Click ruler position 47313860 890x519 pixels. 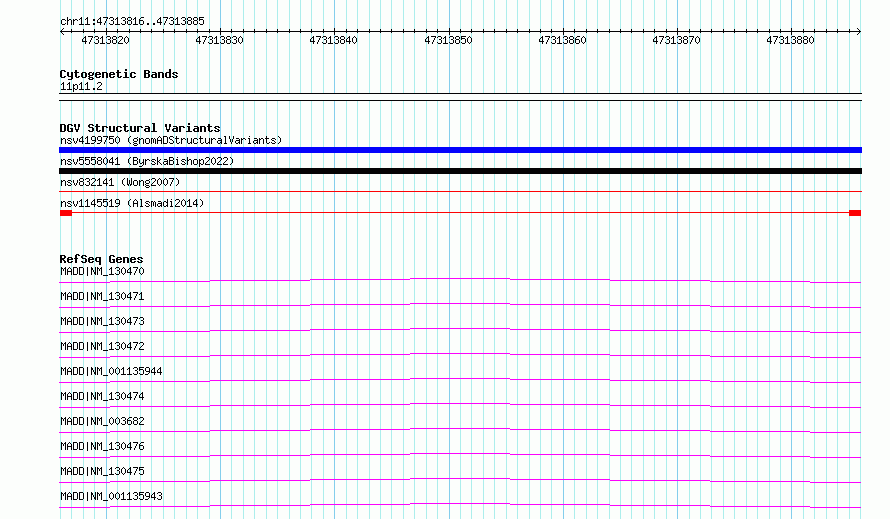point(562,40)
